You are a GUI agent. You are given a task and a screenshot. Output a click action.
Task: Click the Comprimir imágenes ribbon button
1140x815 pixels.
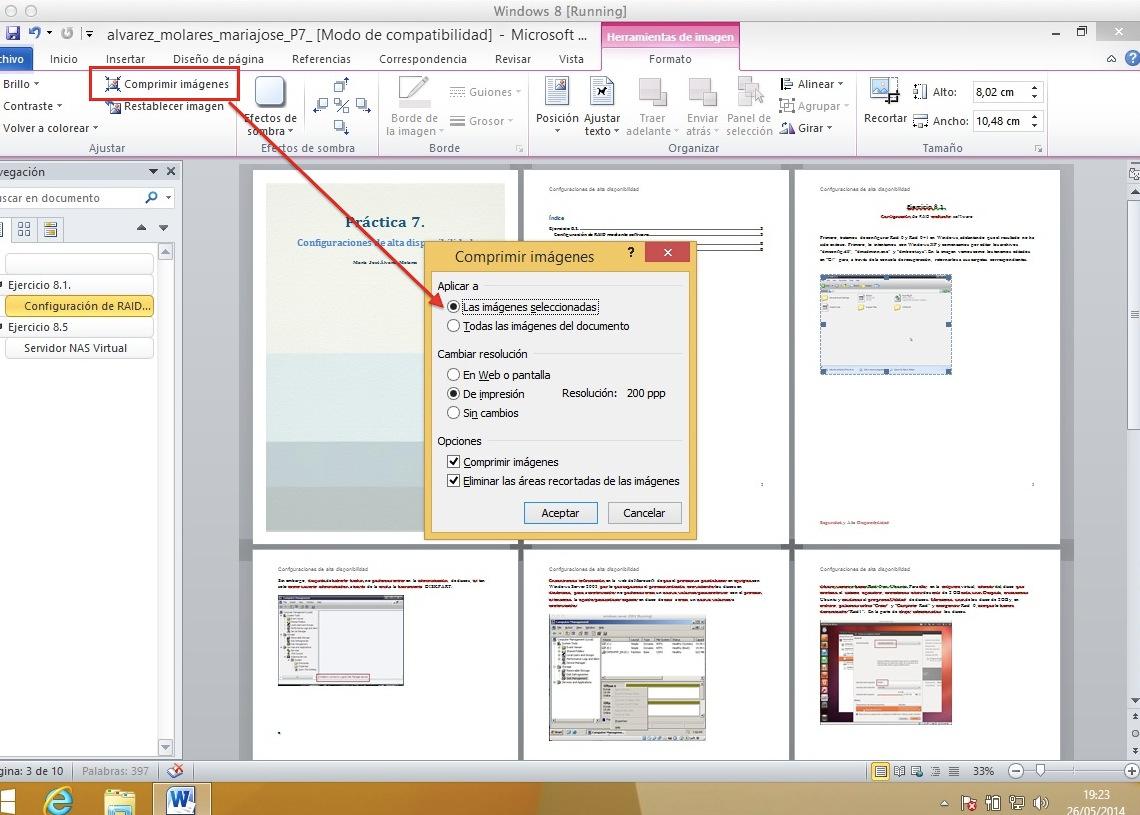166,84
